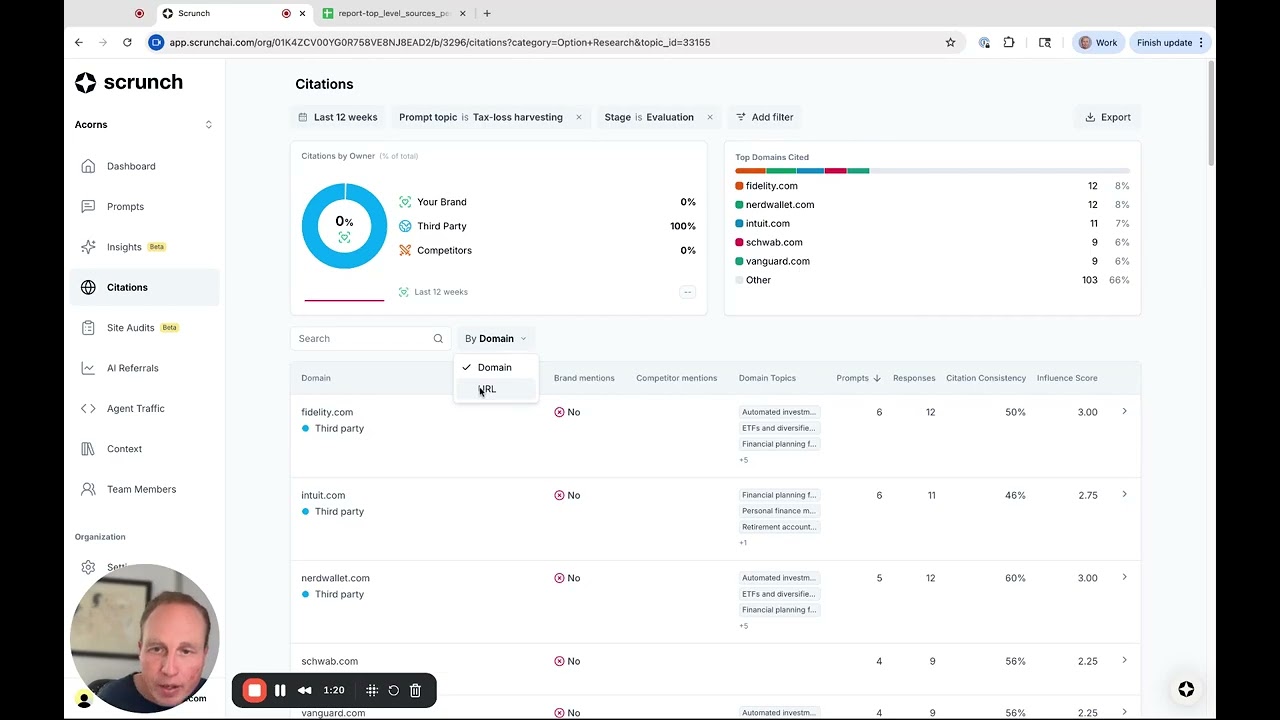Close the Scrunch browser tab
The width and height of the screenshot is (1280, 720).
coord(302,13)
